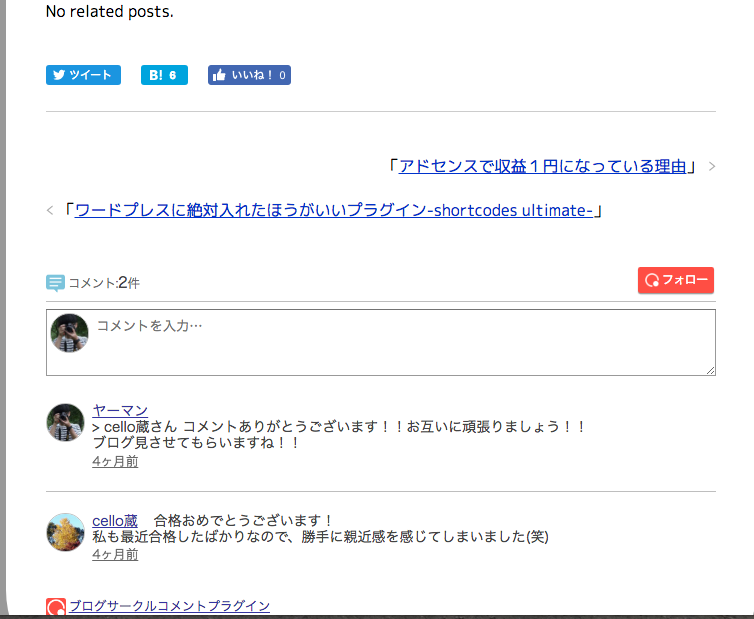Click the left chevron beside the previous post link
Viewport: 754px width, 619px height.
click(x=51, y=211)
